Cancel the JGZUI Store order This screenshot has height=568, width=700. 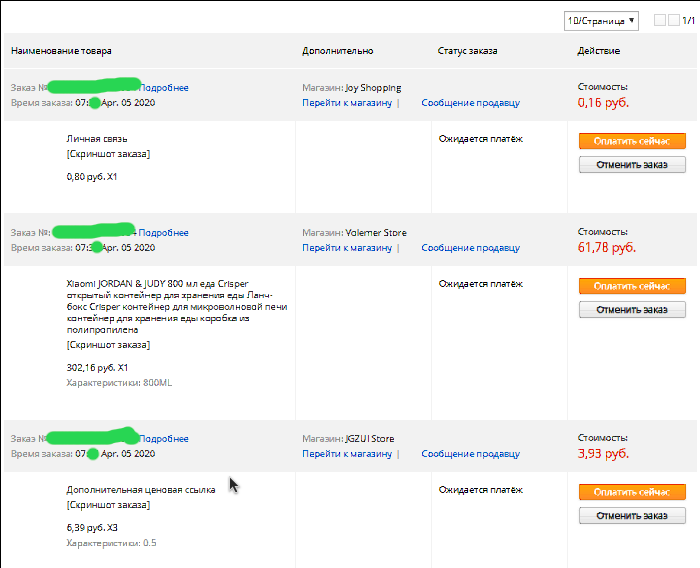[632, 516]
